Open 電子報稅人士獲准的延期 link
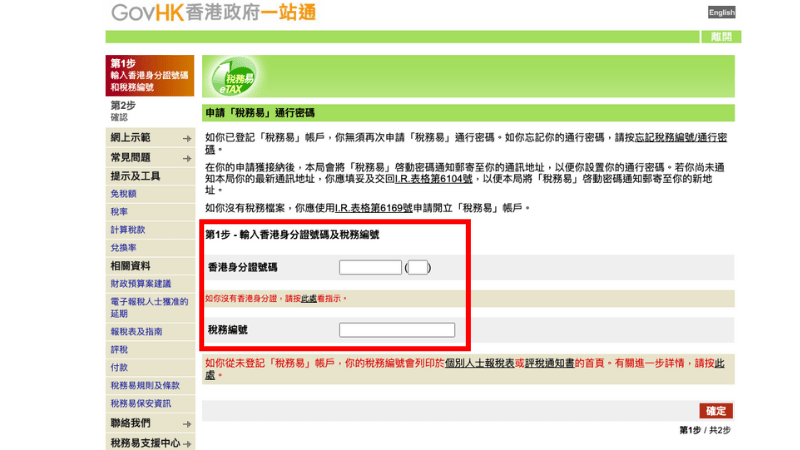The image size is (800, 450). coord(149,308)
